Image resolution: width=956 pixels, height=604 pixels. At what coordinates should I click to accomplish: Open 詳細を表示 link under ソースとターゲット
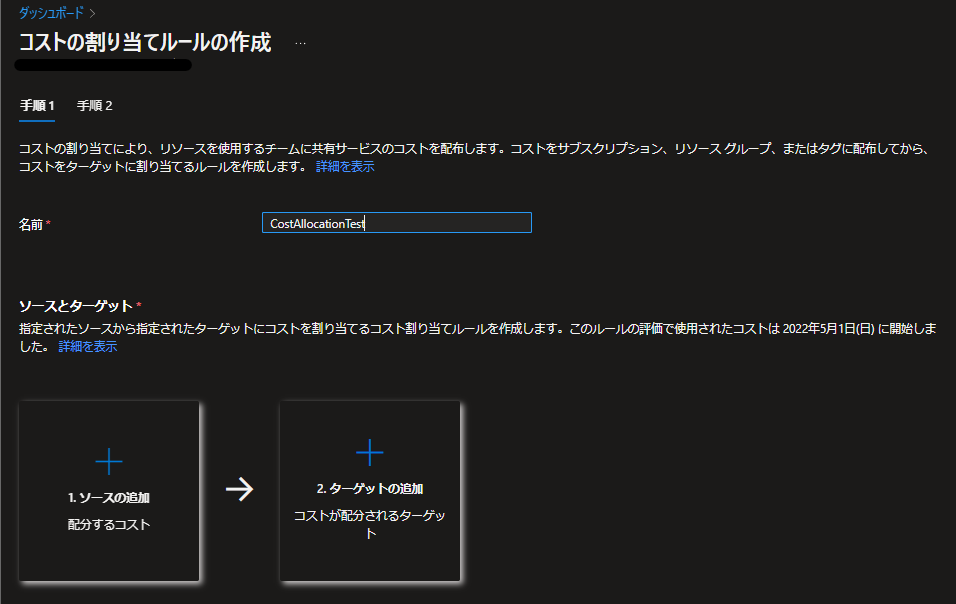pyautogui.click(x=88, y=347)
